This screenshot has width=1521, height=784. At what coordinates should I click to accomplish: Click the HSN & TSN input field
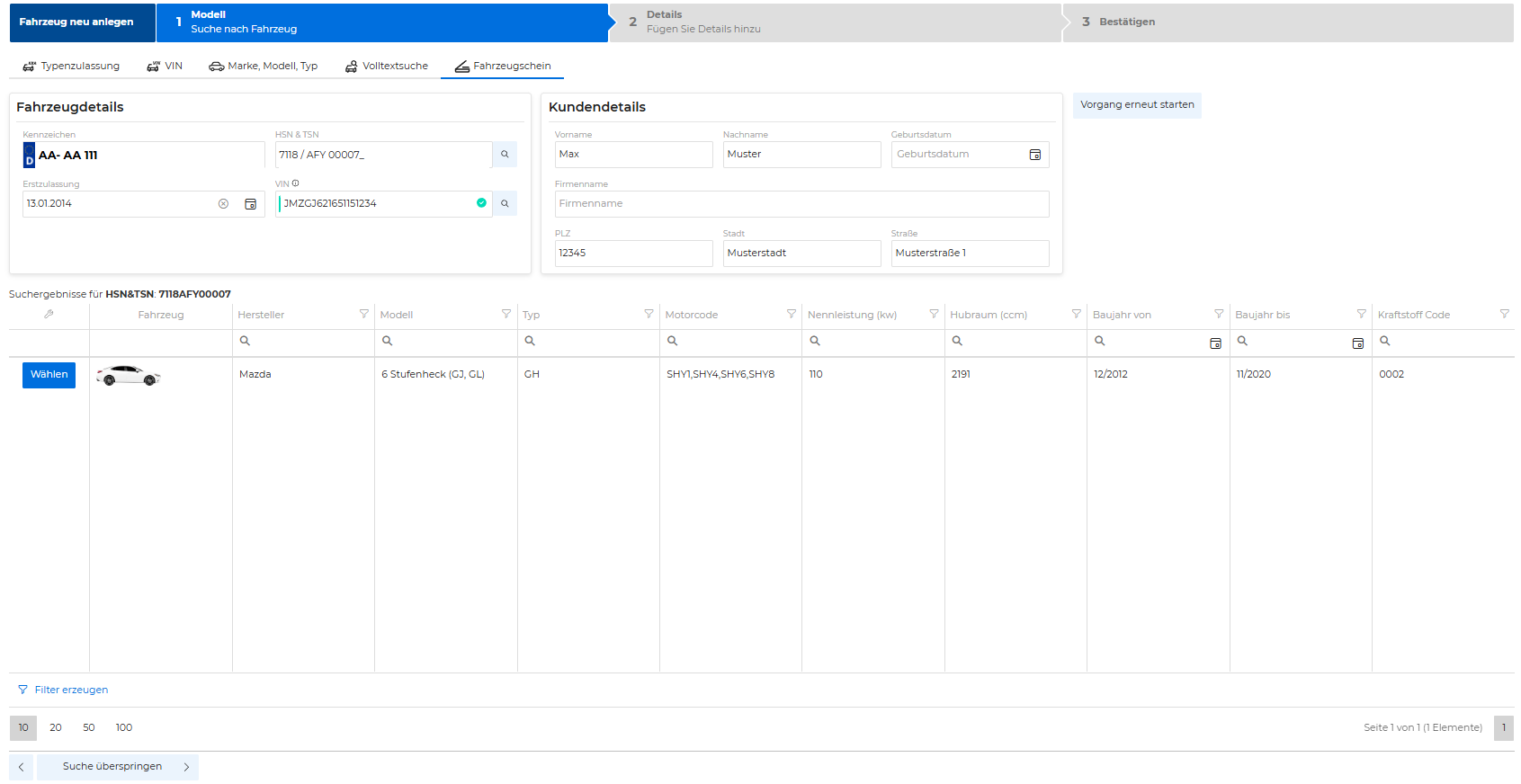[384, 155]
